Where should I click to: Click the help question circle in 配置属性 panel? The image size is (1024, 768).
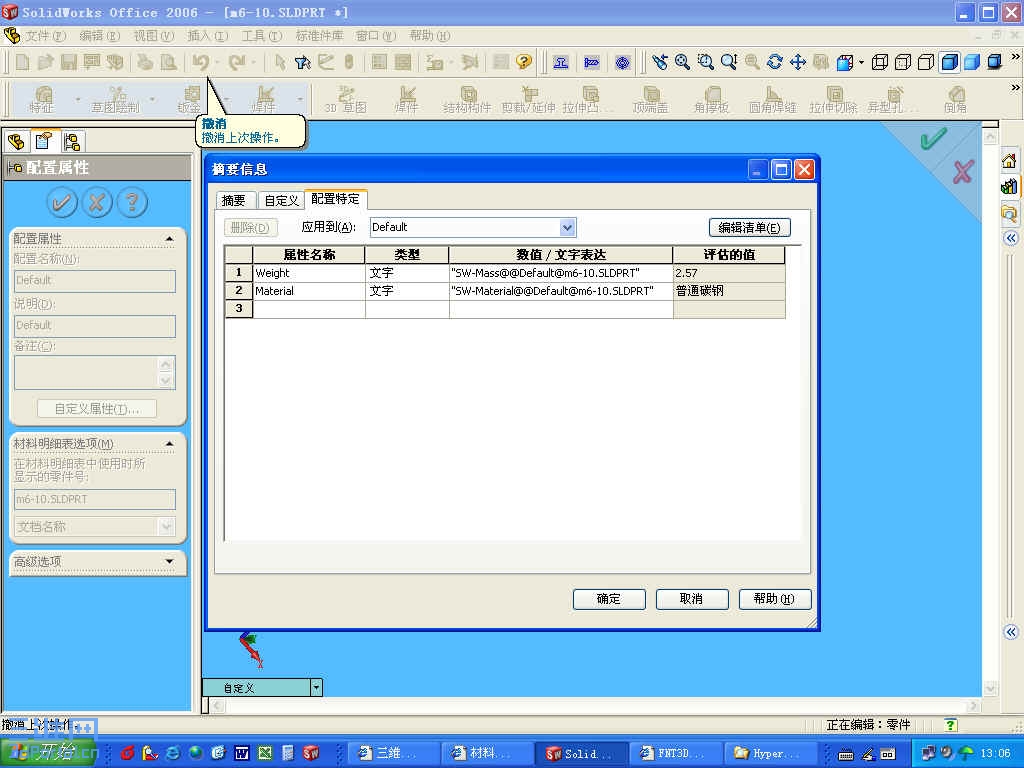click(132, 202)
